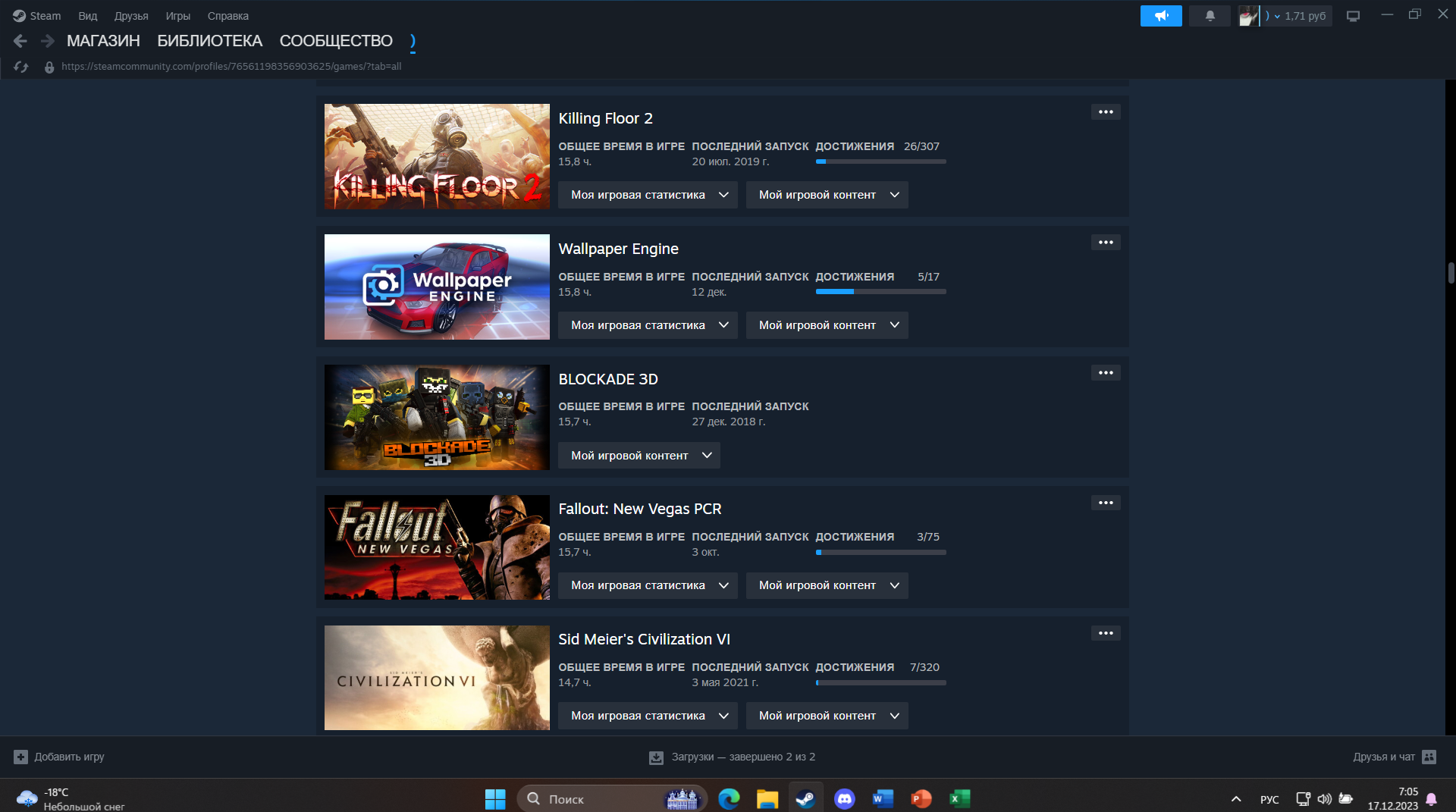Click the vertical scrollbar thumb
The width and height of the screenshot is (1456, 812).
(x=1451, y=272)
